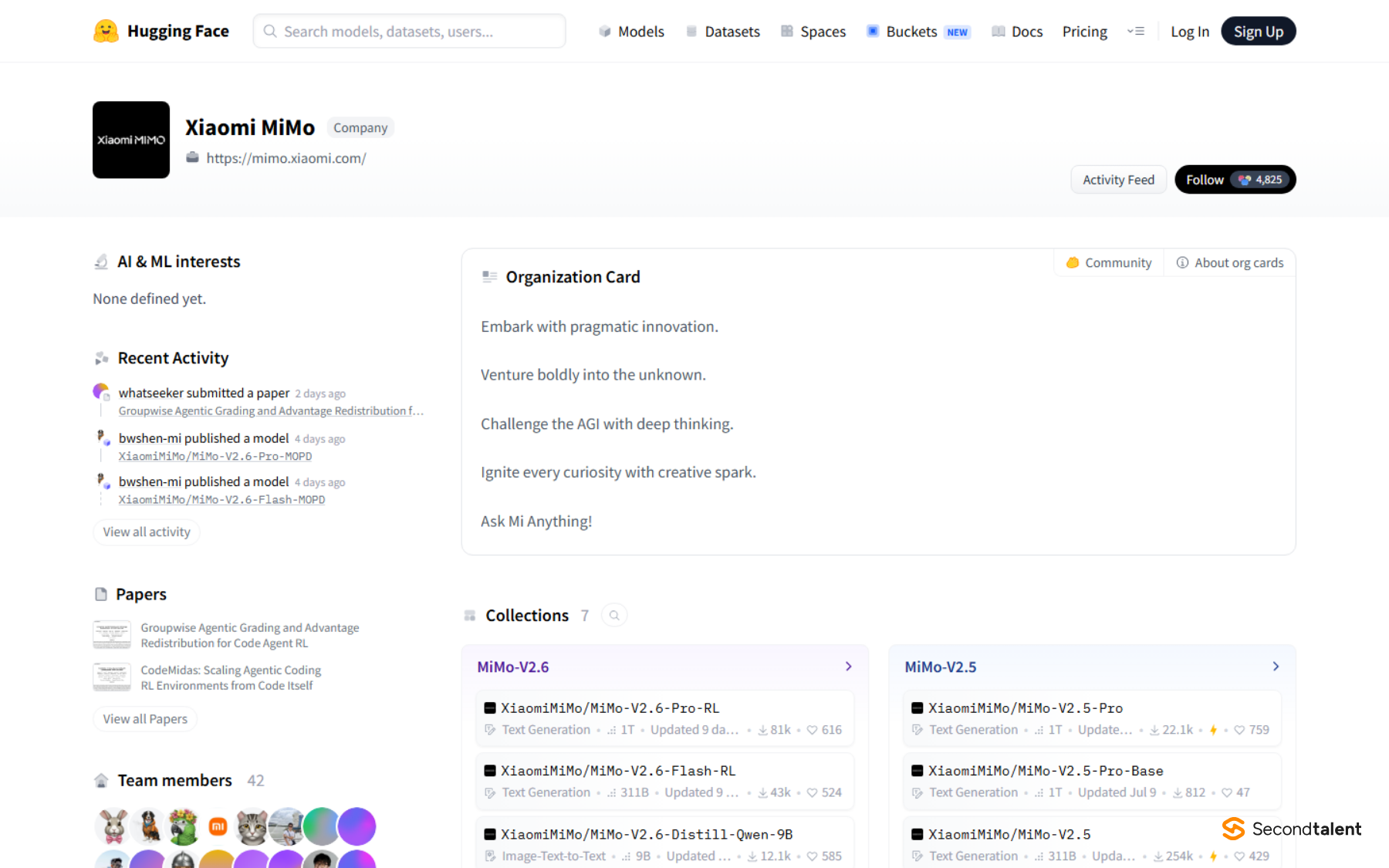This screenshot has height=868, width=1389.
Task: Navigate to Pricing
Action: pyautogui.click(x=1084, y=32)
